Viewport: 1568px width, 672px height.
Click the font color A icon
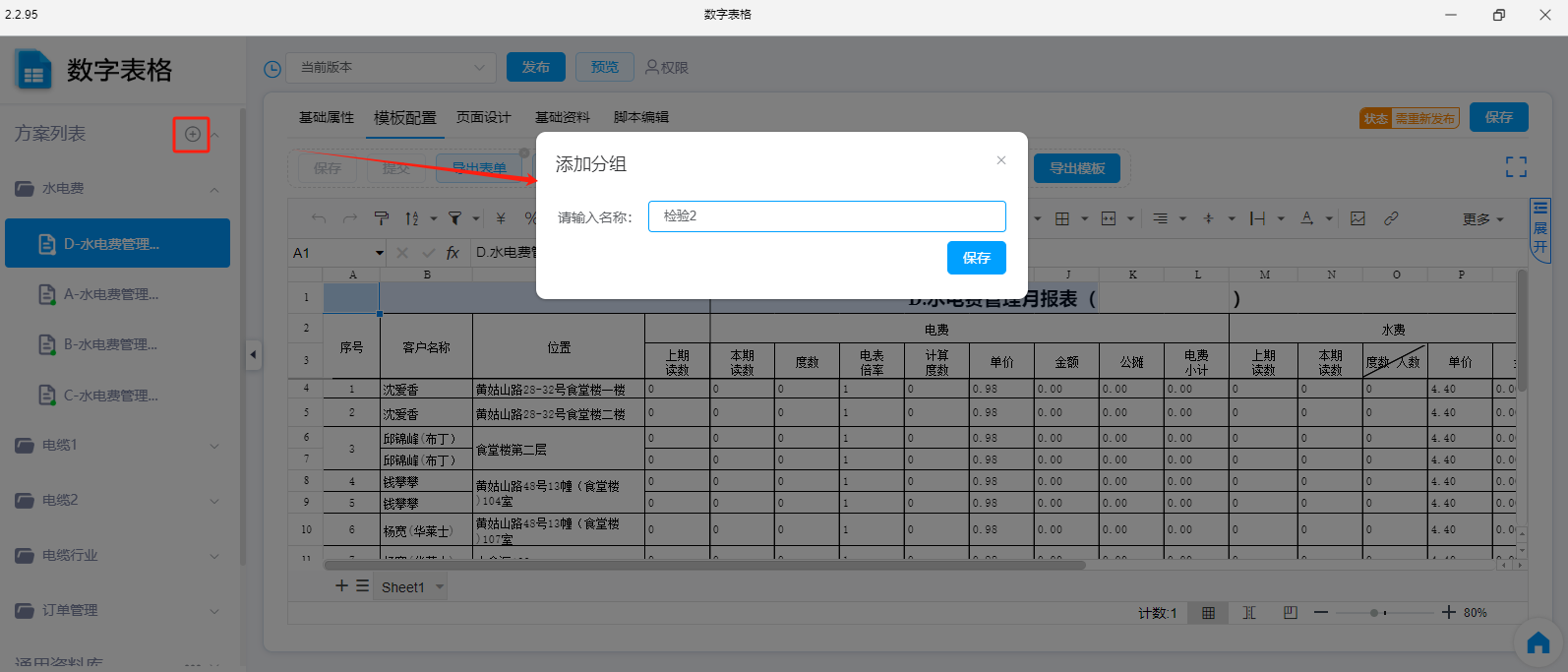(x=1307, y=218)
